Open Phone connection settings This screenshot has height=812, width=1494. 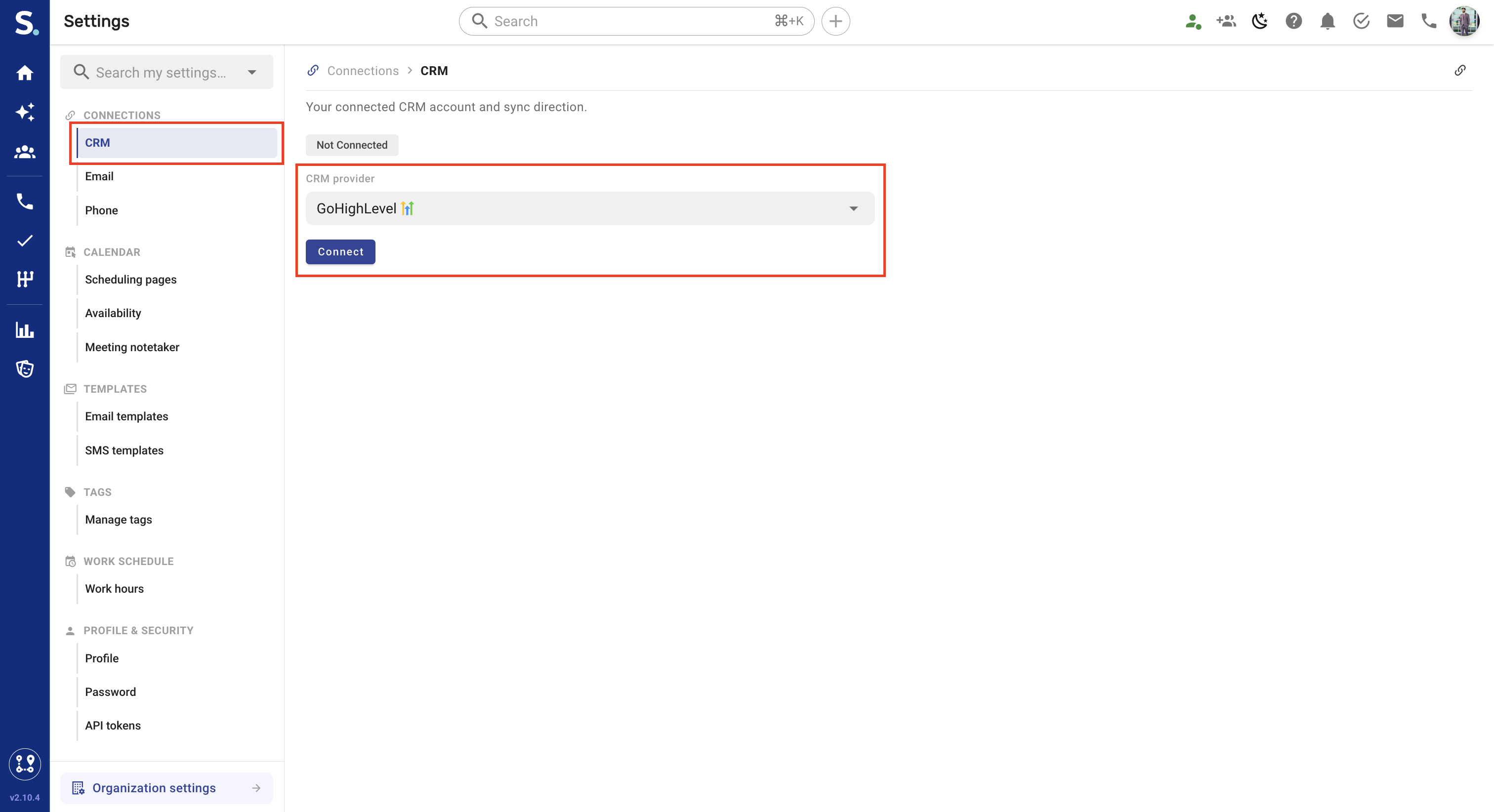[x=177, y=210]
